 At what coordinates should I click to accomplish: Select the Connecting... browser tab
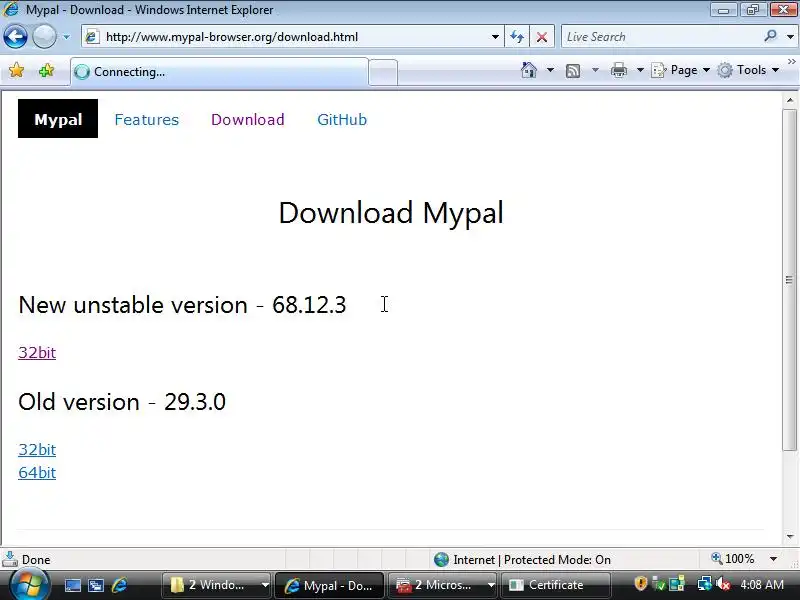(219, 72)
